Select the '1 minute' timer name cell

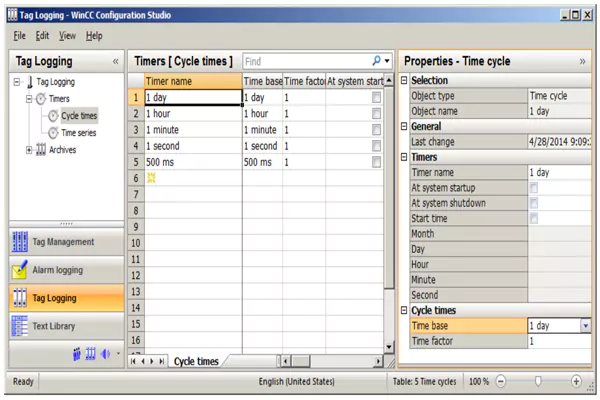(x=193, y=130)
